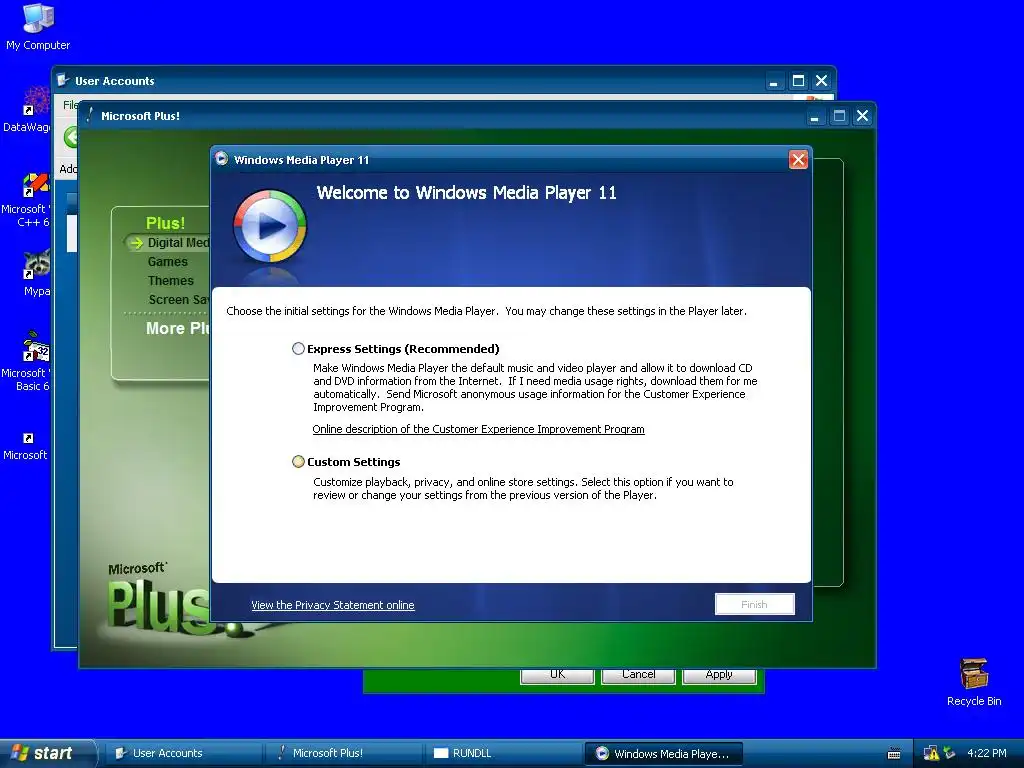Screen dimensions: 1024x768
Task: Minimize the Microsoft Plus! window
Action: 814,116
